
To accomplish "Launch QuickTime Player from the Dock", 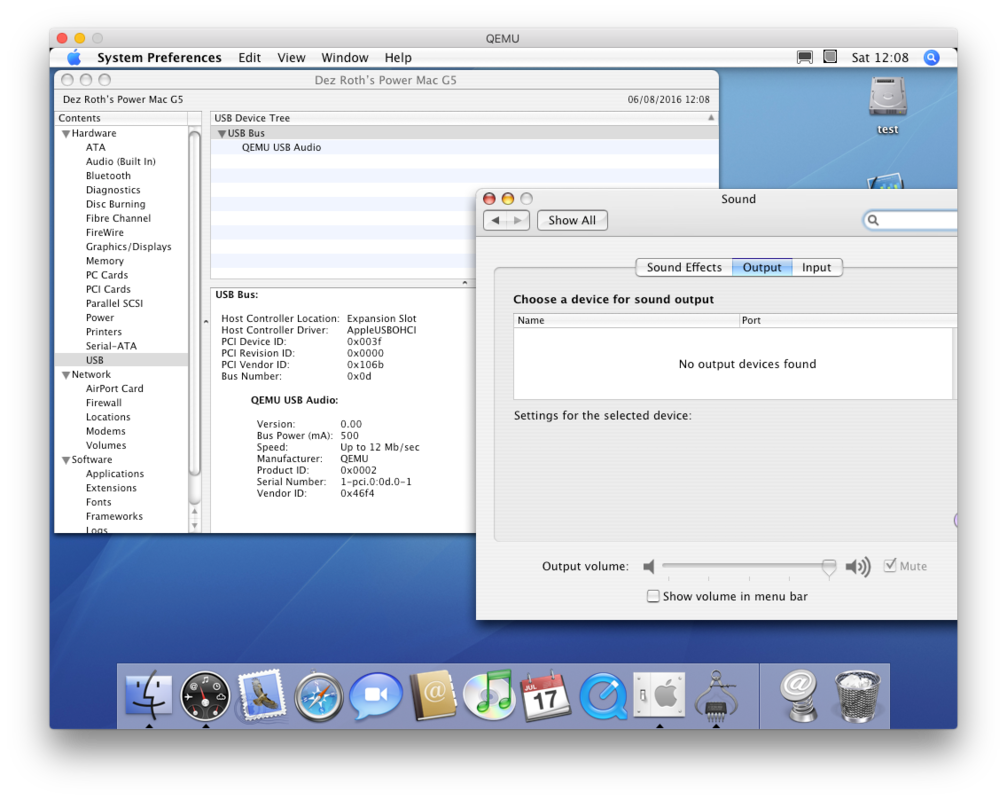I will [x=602, y=697].
